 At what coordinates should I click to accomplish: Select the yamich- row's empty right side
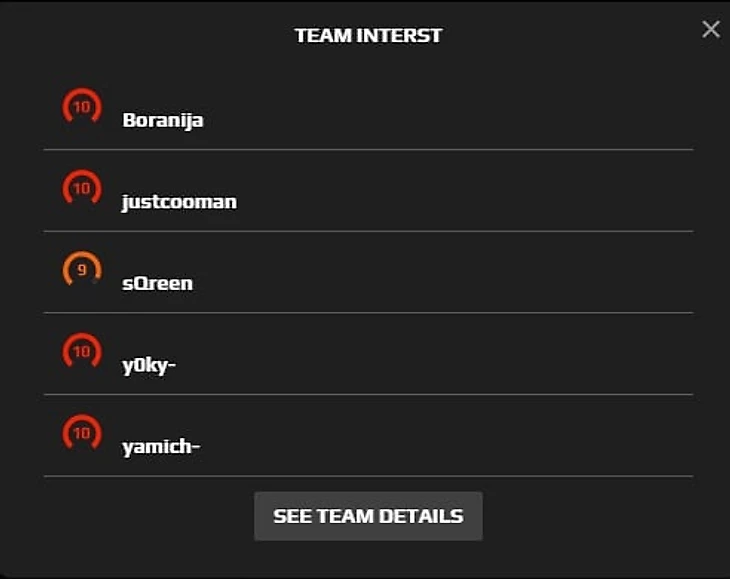click(500, 440)
